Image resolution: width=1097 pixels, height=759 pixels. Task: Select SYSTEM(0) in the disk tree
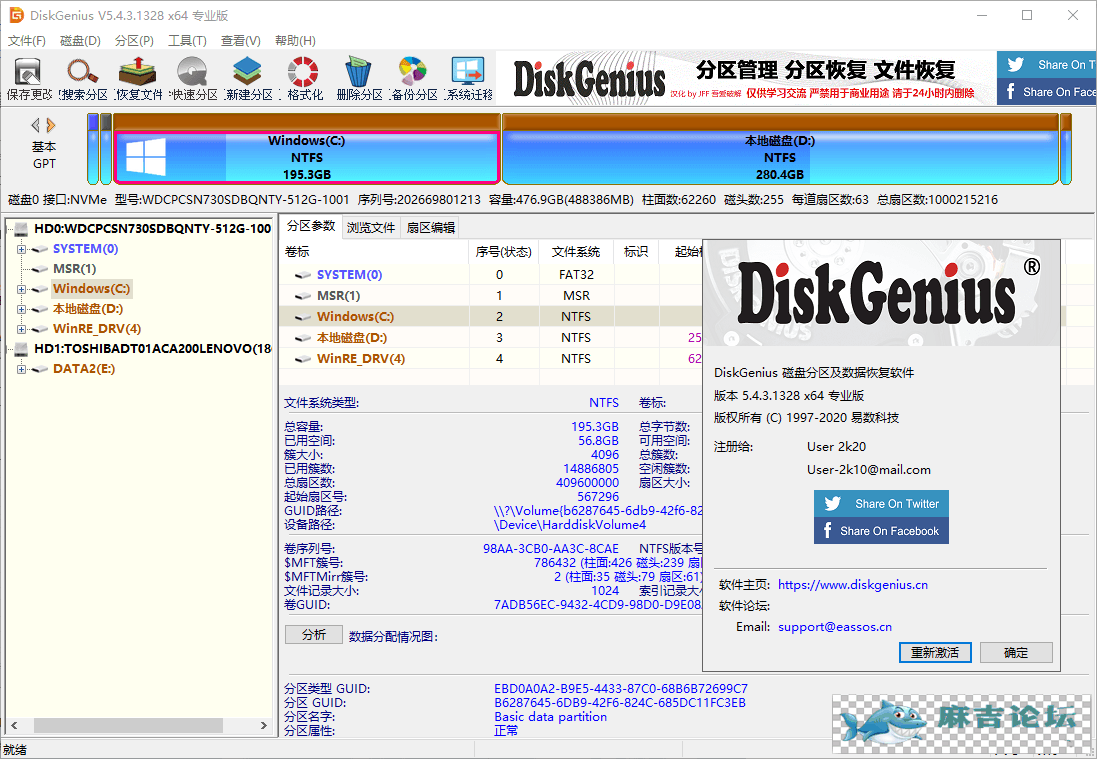(85, 248)
